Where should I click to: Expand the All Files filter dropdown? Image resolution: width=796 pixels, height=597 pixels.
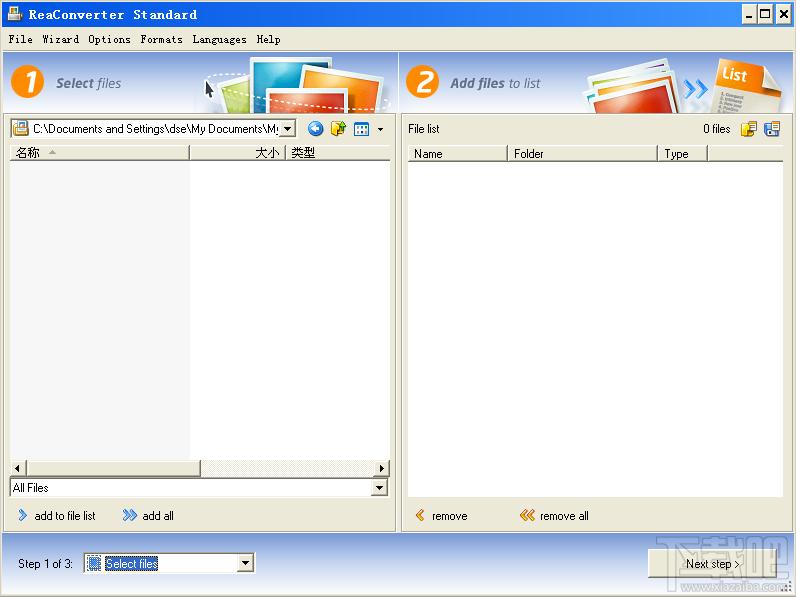click(379, 488)
